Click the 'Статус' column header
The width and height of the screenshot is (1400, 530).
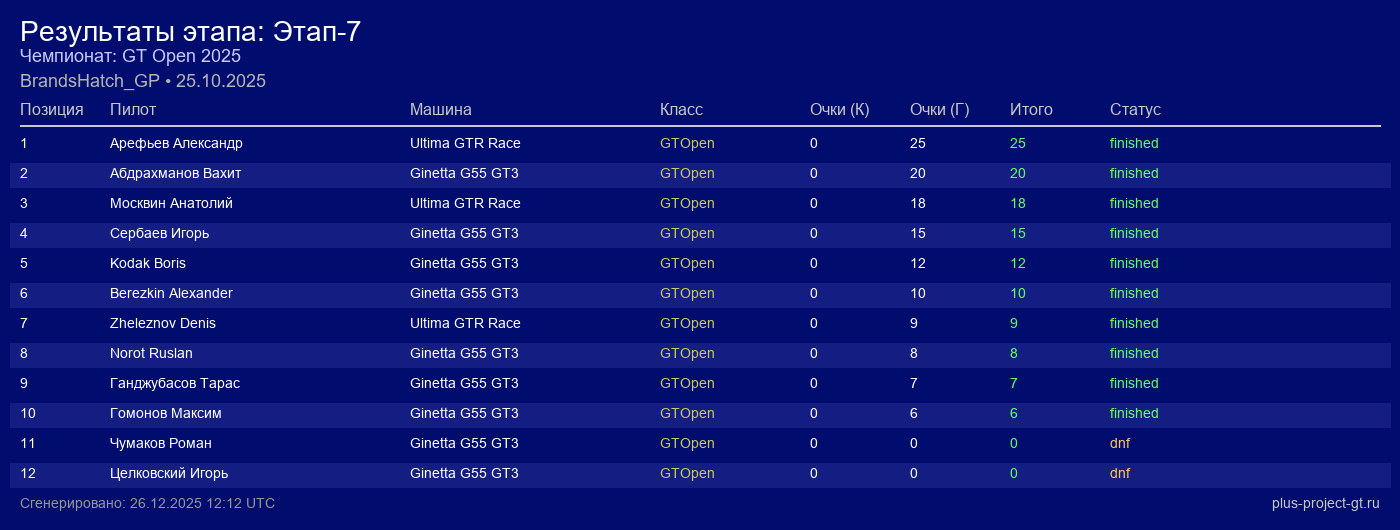click(x=1135, y=109)
